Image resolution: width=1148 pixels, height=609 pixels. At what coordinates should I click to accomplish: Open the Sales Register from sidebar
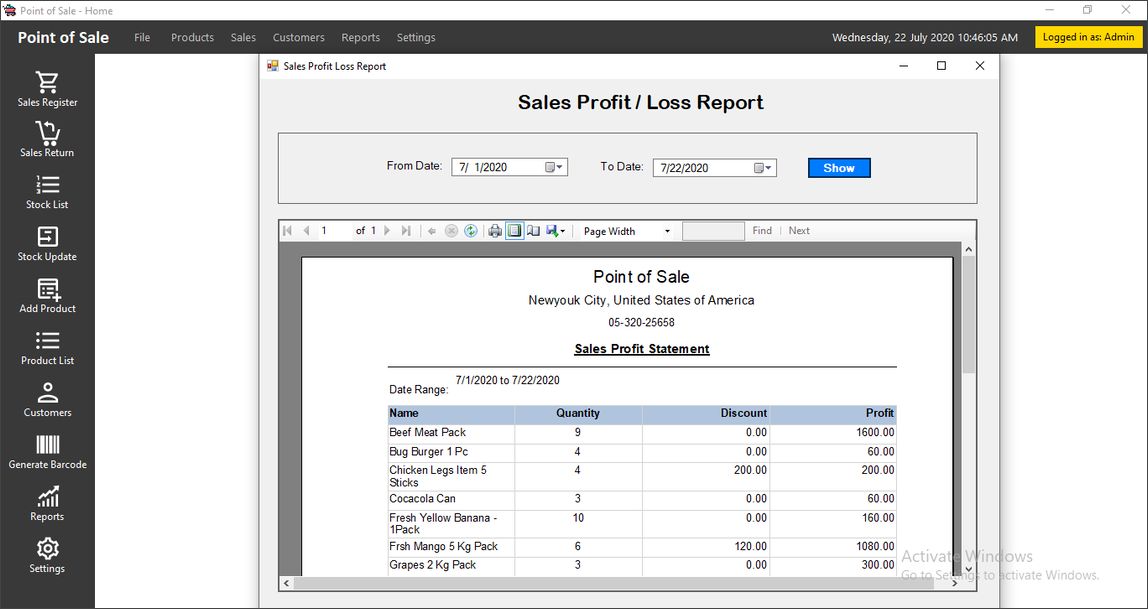(x=47, y=88)
